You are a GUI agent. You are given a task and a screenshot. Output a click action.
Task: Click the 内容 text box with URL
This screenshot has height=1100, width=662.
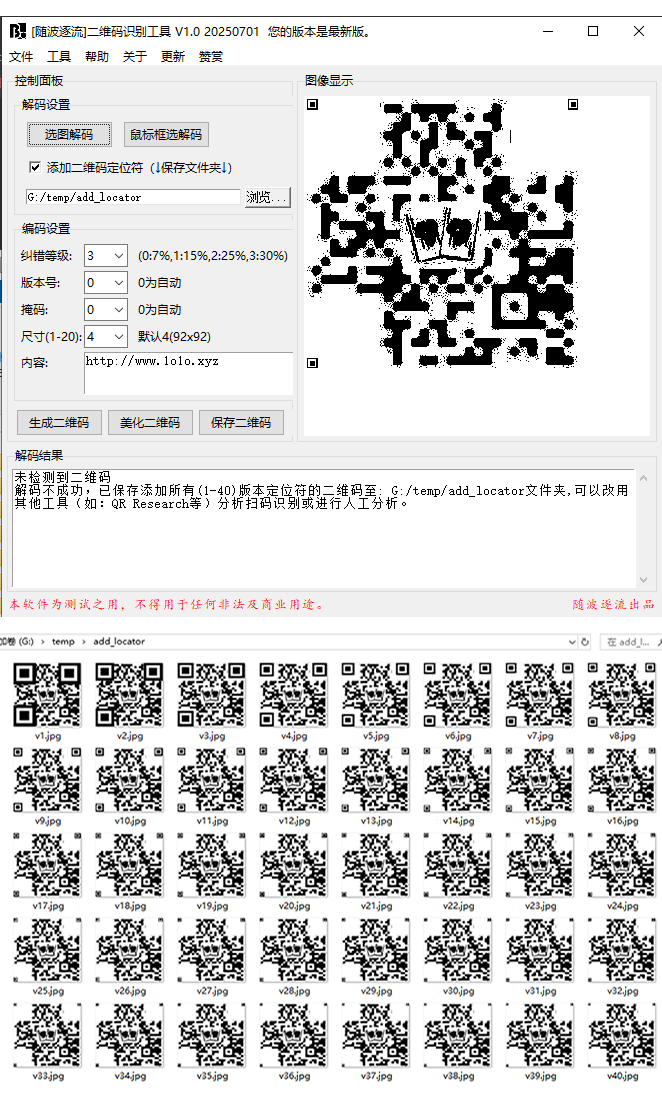pyautogui.click(x=189, y=374)
